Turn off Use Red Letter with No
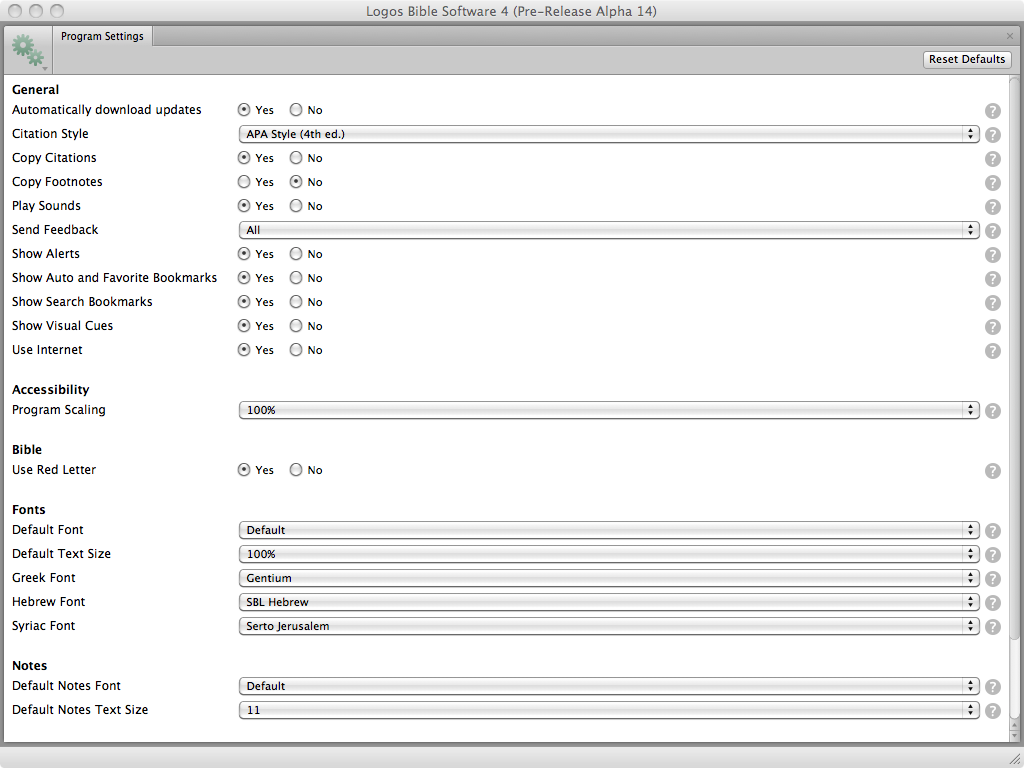The image size is (1024, 768). pyautogui.click(x=296, y=470)
